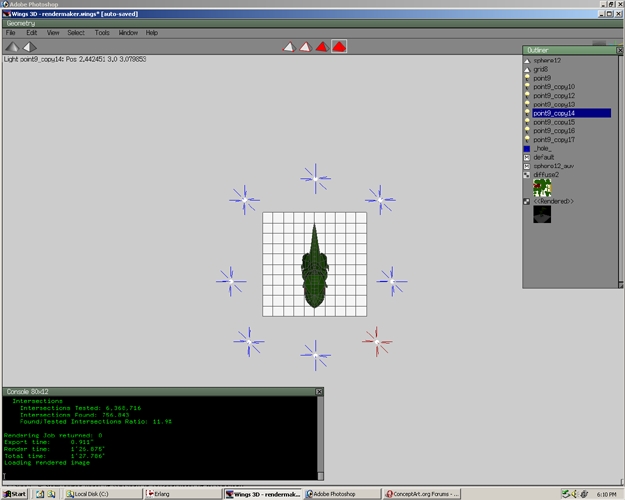Select the <<Rendered>> image entry
The image size is (625, 500).
(x=554, y=201)
